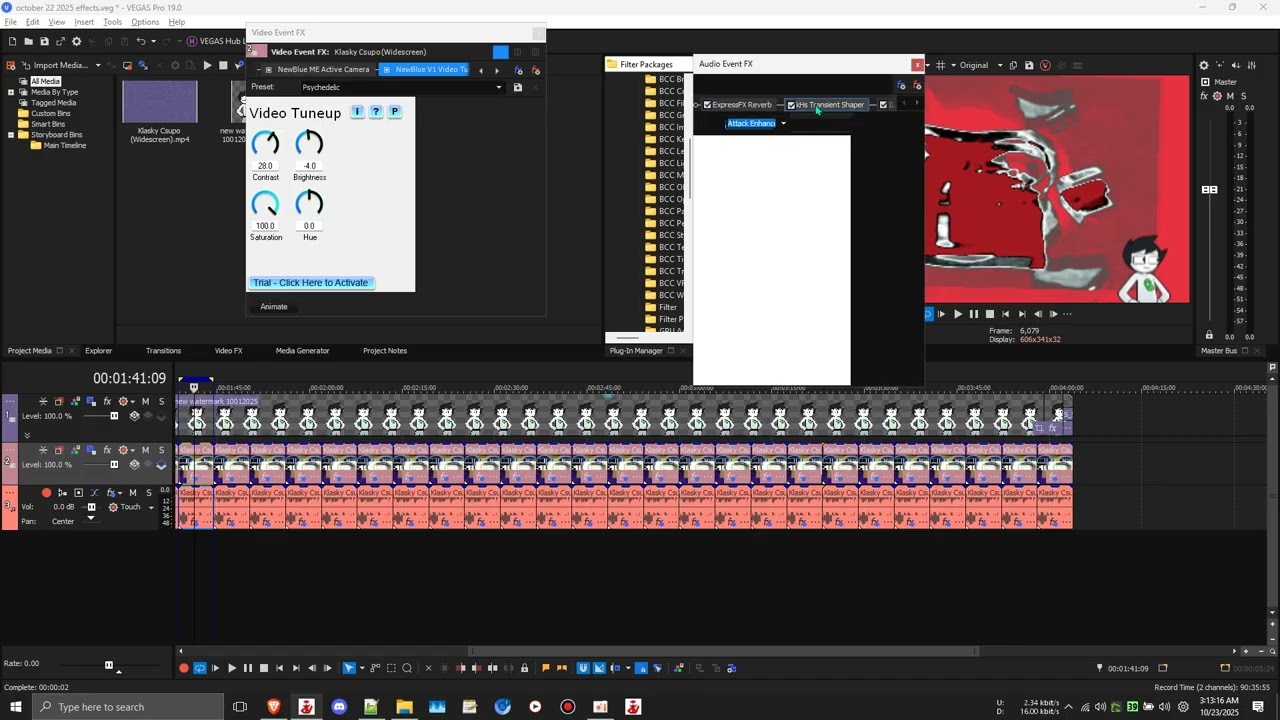Save project using toolbar disk icon
The image size is (1280, 720).
[45, 41]
